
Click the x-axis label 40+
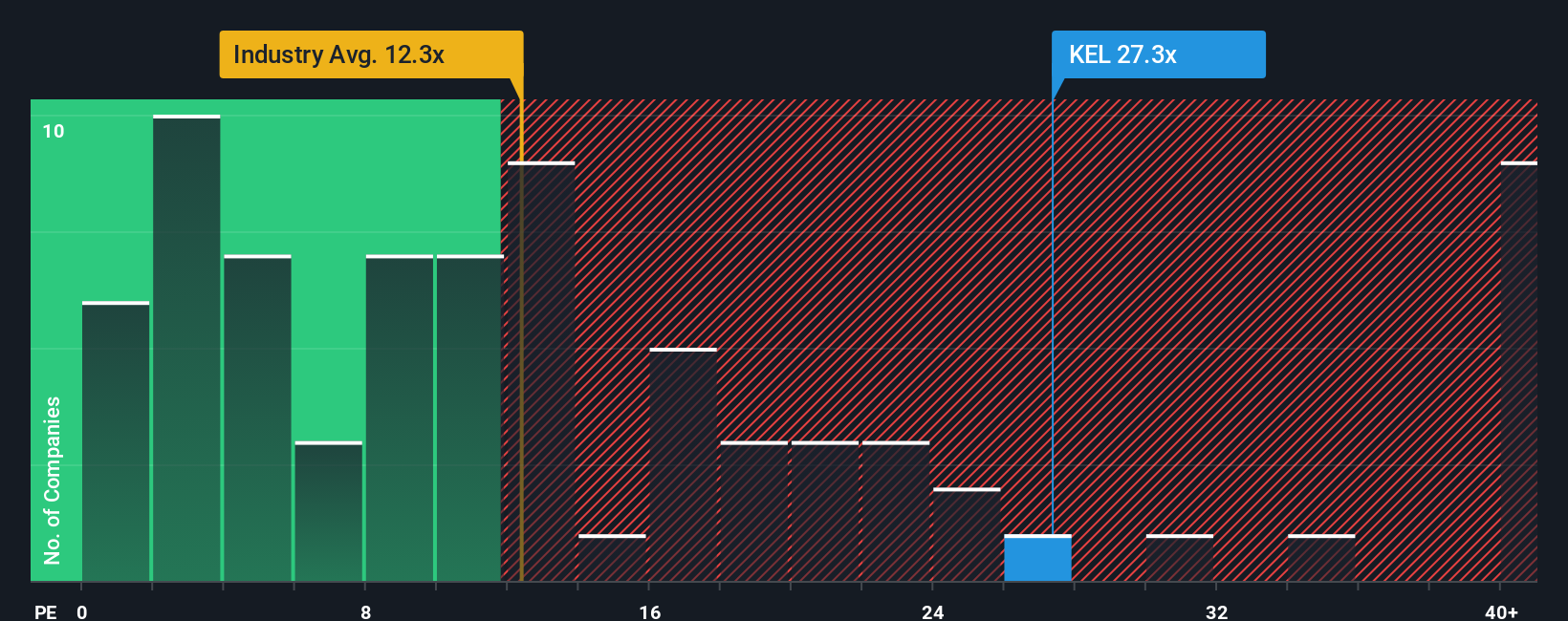coord(1501,611)
